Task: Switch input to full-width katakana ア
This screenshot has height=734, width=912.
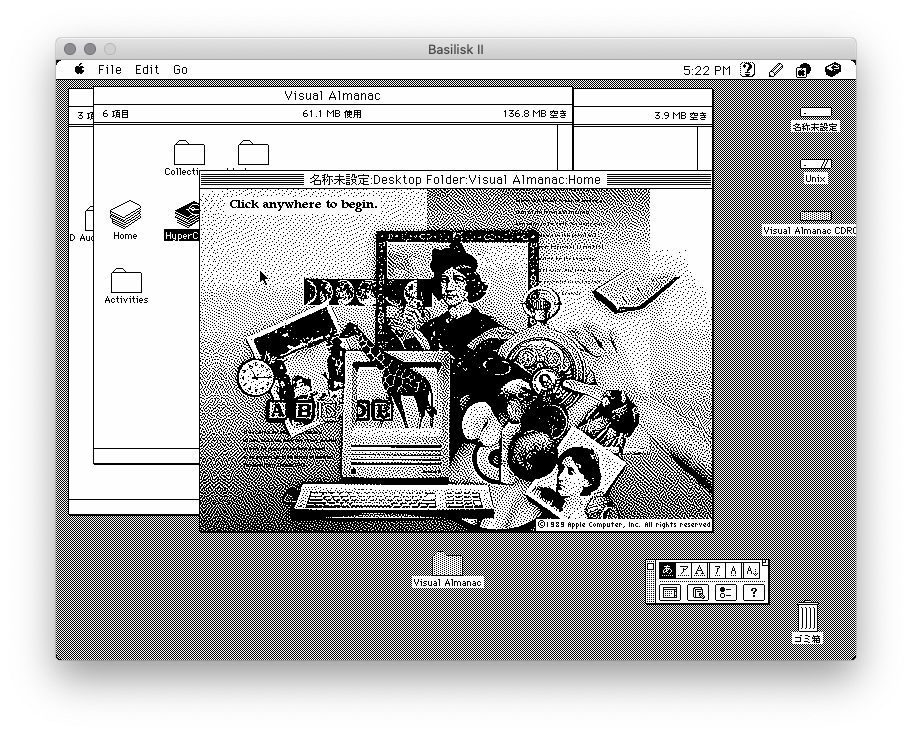Action: pyautogui.click(x=684, y=571)
